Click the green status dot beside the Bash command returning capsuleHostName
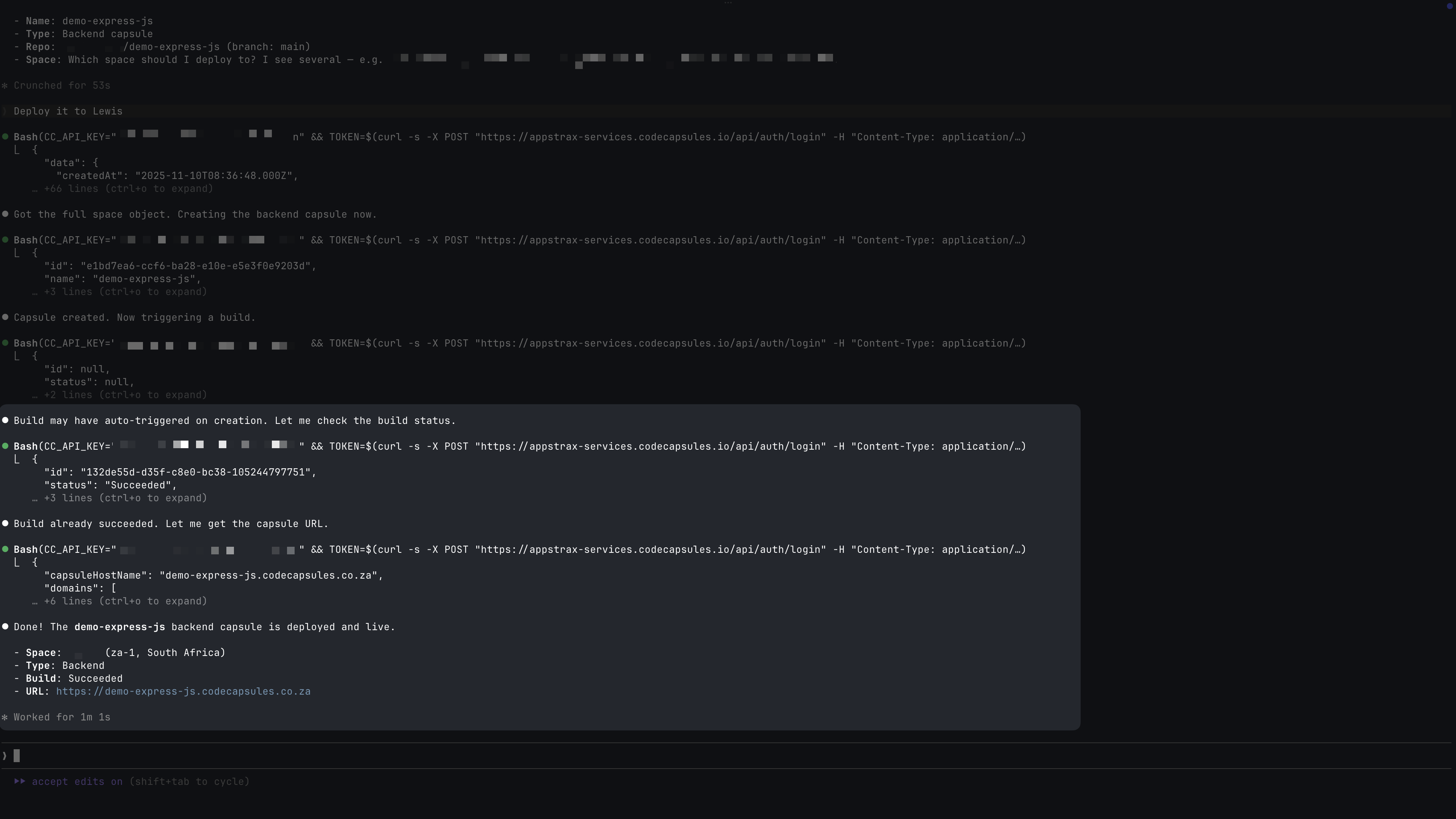 coord(6,549)
